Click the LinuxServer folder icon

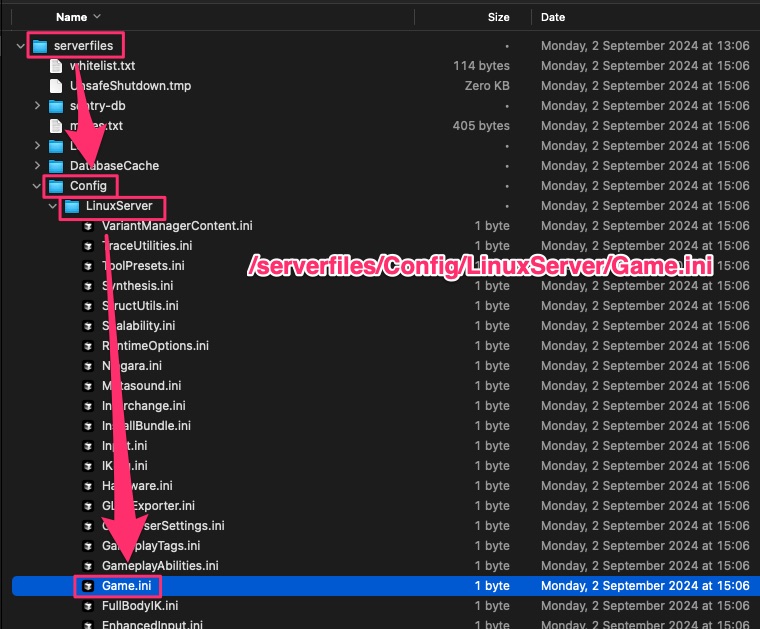click(x=72, y=206)
